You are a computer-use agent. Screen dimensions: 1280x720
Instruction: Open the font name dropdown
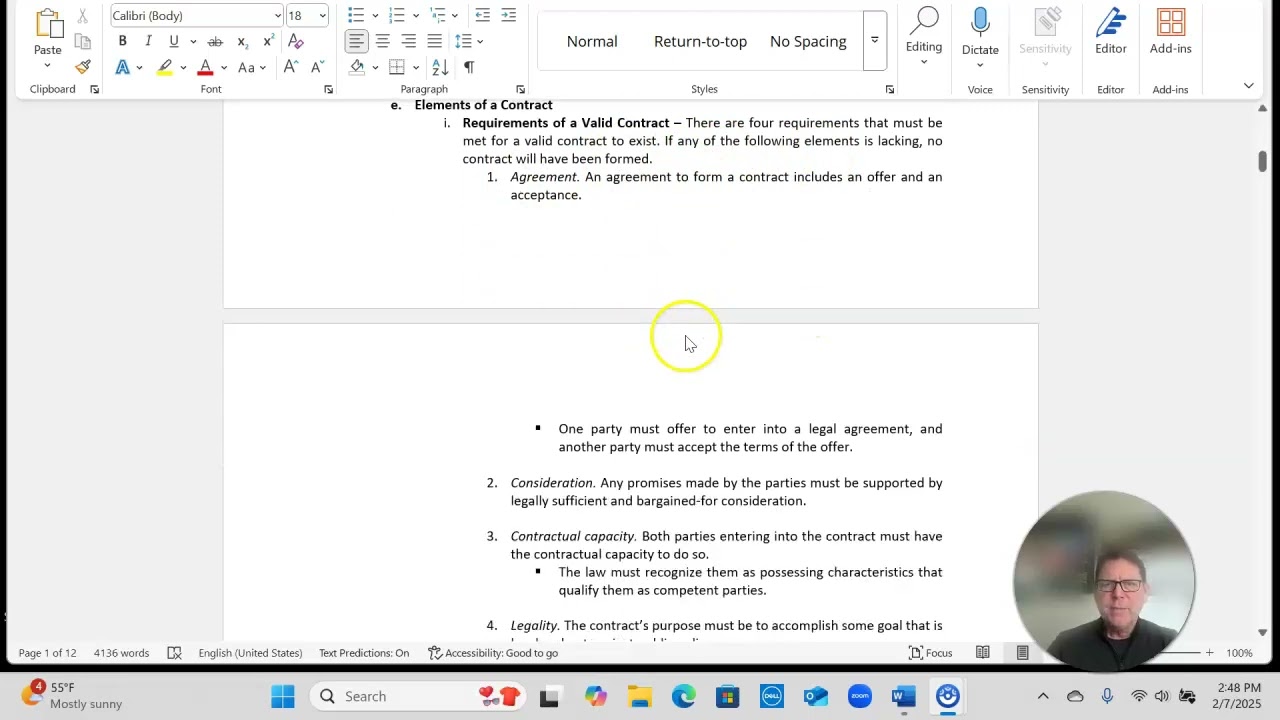[x=278, y=15]
